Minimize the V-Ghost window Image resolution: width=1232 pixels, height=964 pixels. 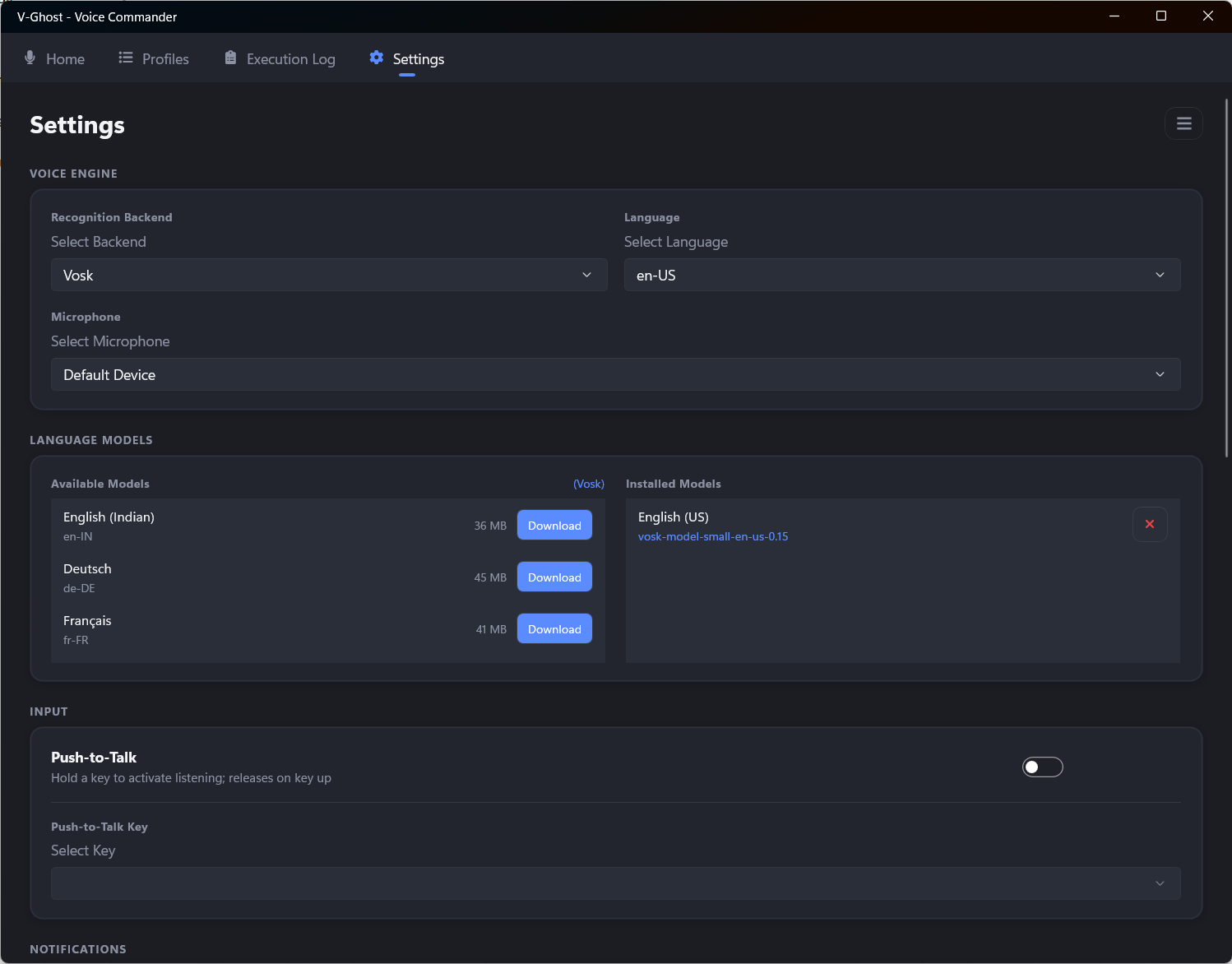click(x=1114, y=16)
